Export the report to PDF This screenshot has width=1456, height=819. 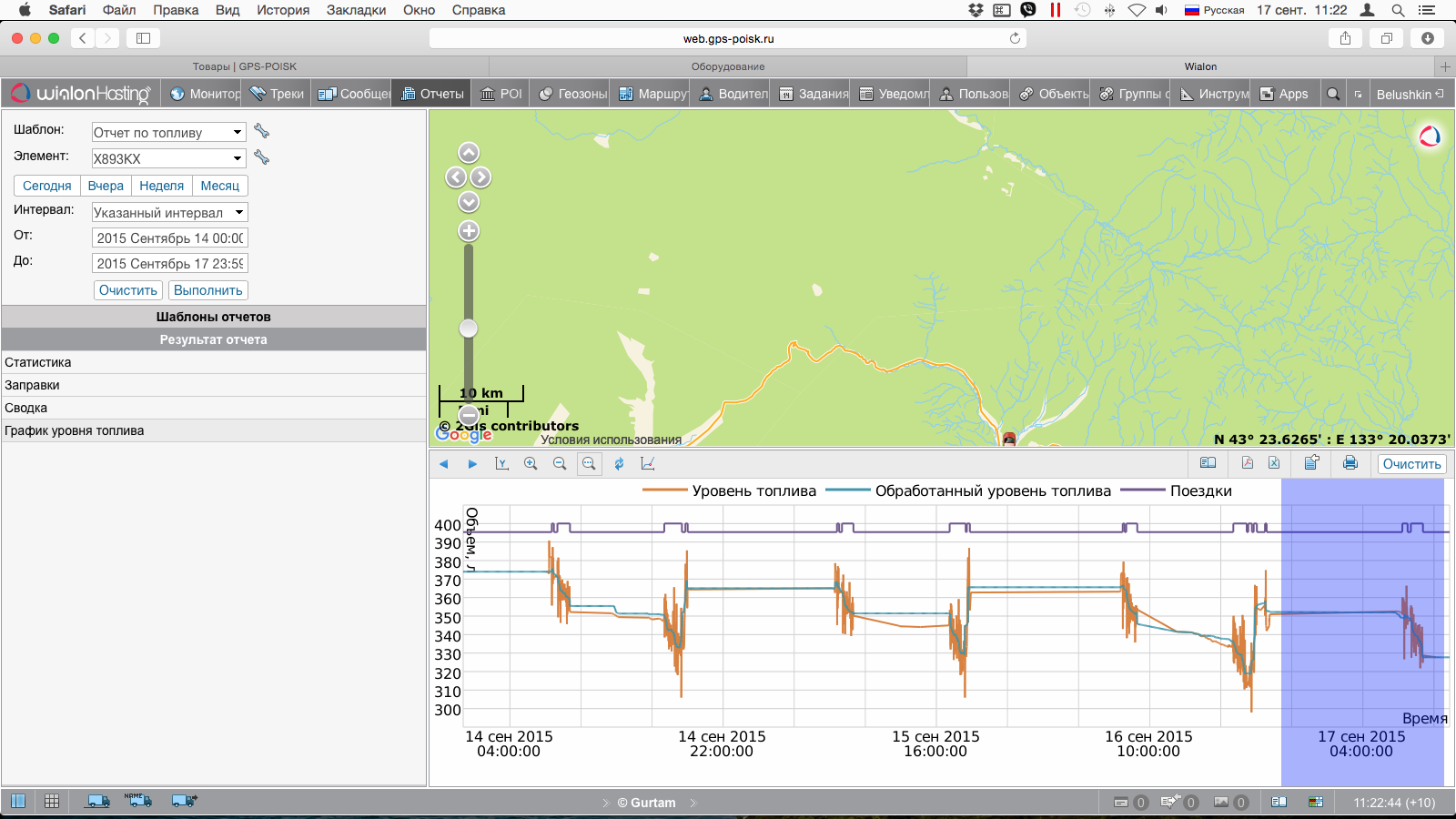pos(1247,463)
